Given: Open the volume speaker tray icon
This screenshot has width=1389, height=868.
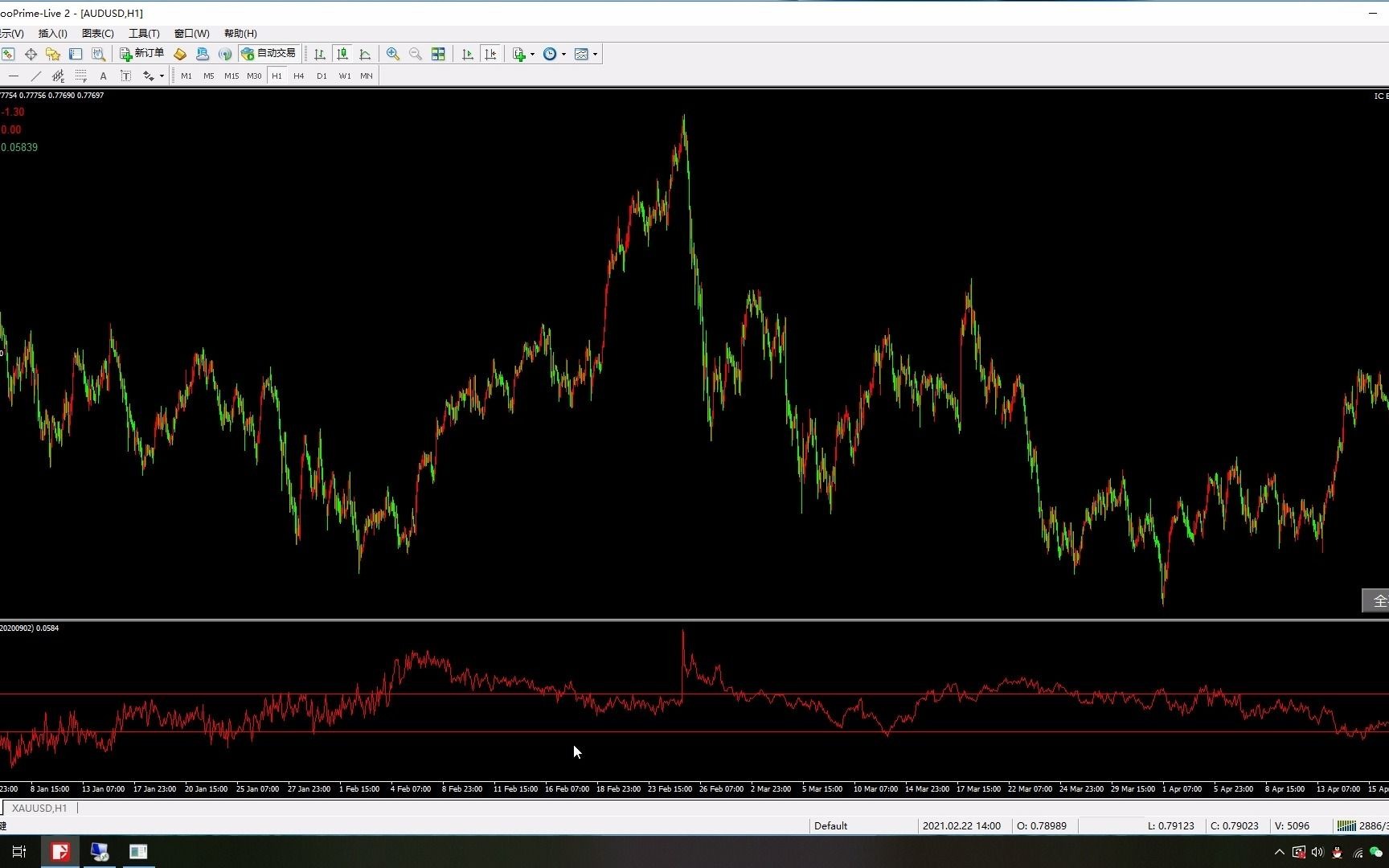Looking at the screenshot, I should pos(1317,852).
